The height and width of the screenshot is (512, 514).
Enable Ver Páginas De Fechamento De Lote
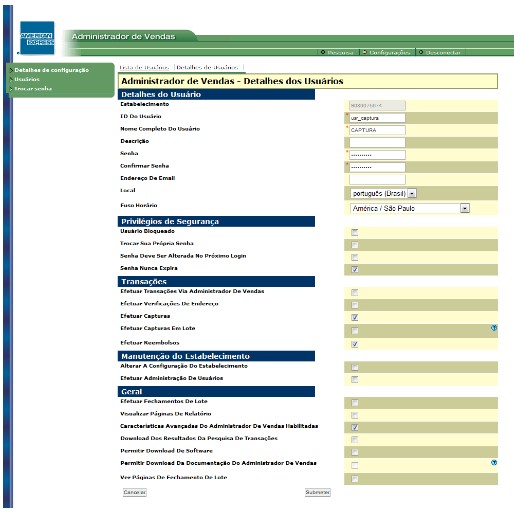tap(355, 479)
